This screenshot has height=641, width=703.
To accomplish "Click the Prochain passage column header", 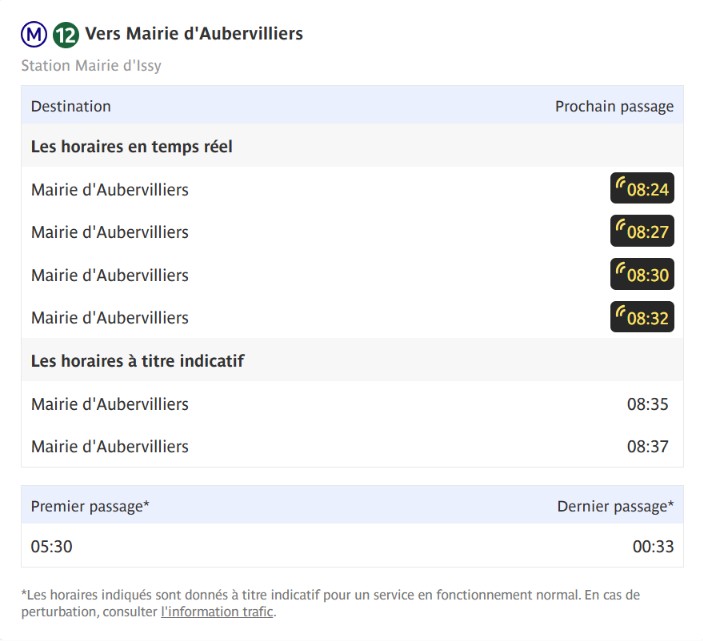I will (614, 106).
